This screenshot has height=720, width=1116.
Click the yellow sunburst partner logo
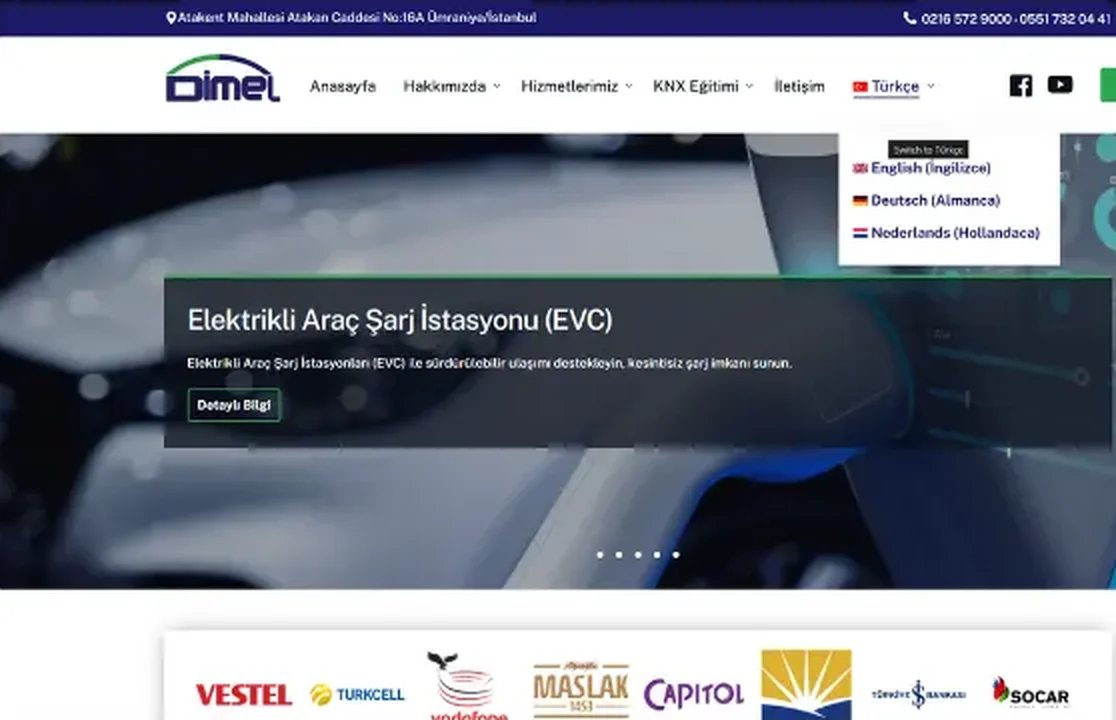tap(806, 684)
